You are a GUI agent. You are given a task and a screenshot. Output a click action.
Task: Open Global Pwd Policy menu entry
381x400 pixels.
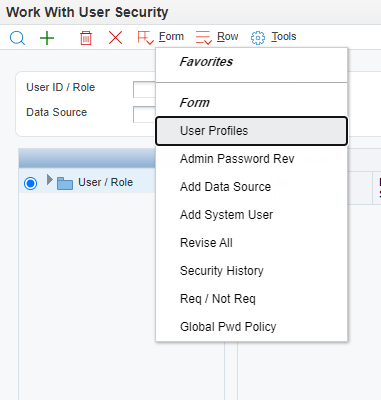coord(252,327)
